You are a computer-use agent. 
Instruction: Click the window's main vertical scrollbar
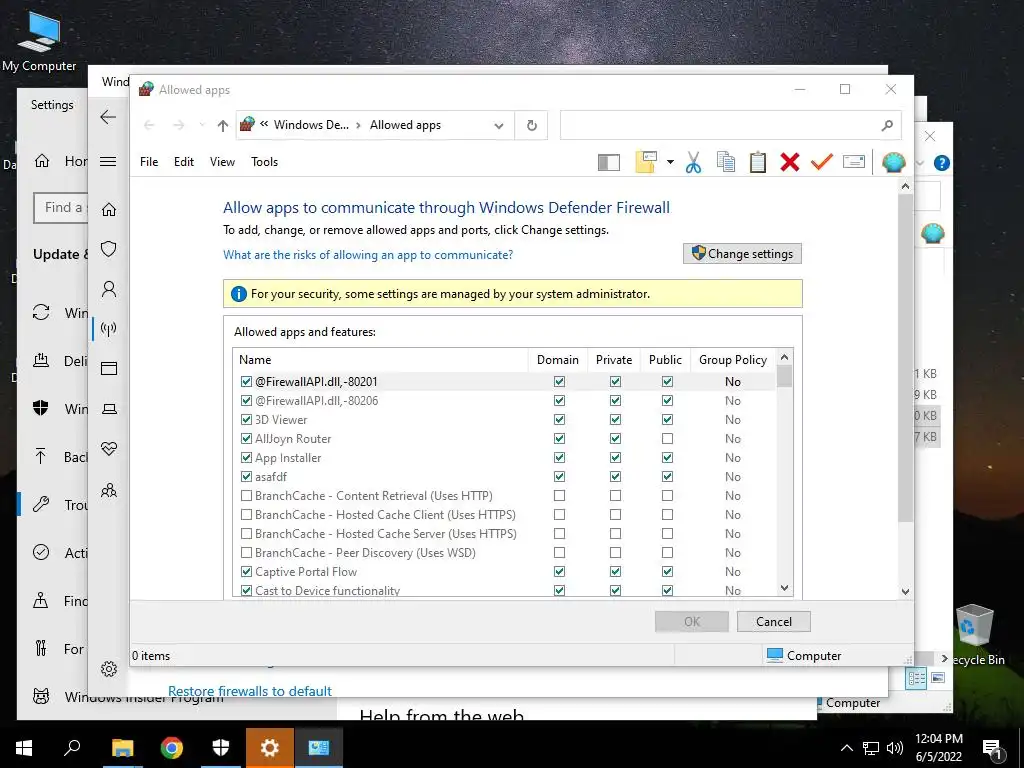(x=905, y=358)
